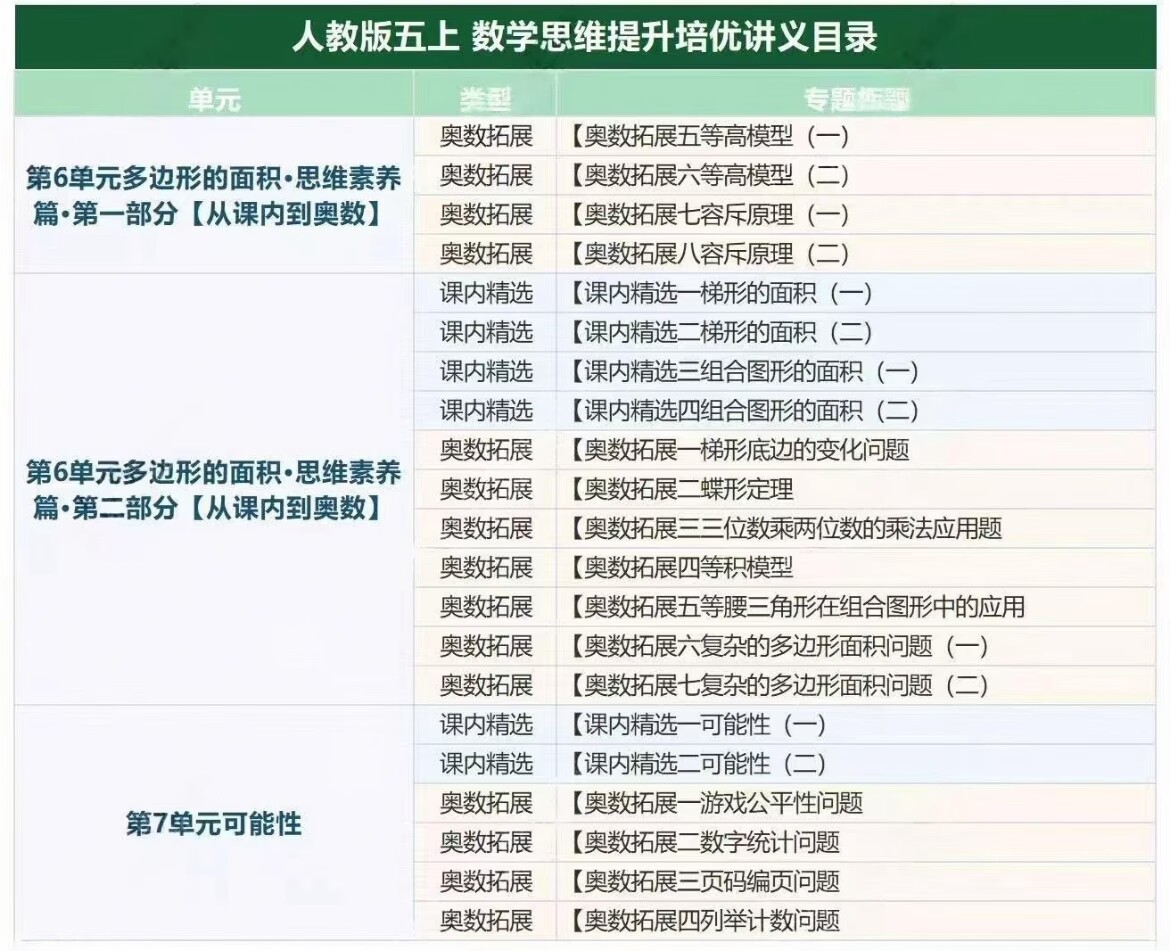Click 奥数拓展 type cell in 容斥原理（二） row
1170x951 pixels.
487,254
